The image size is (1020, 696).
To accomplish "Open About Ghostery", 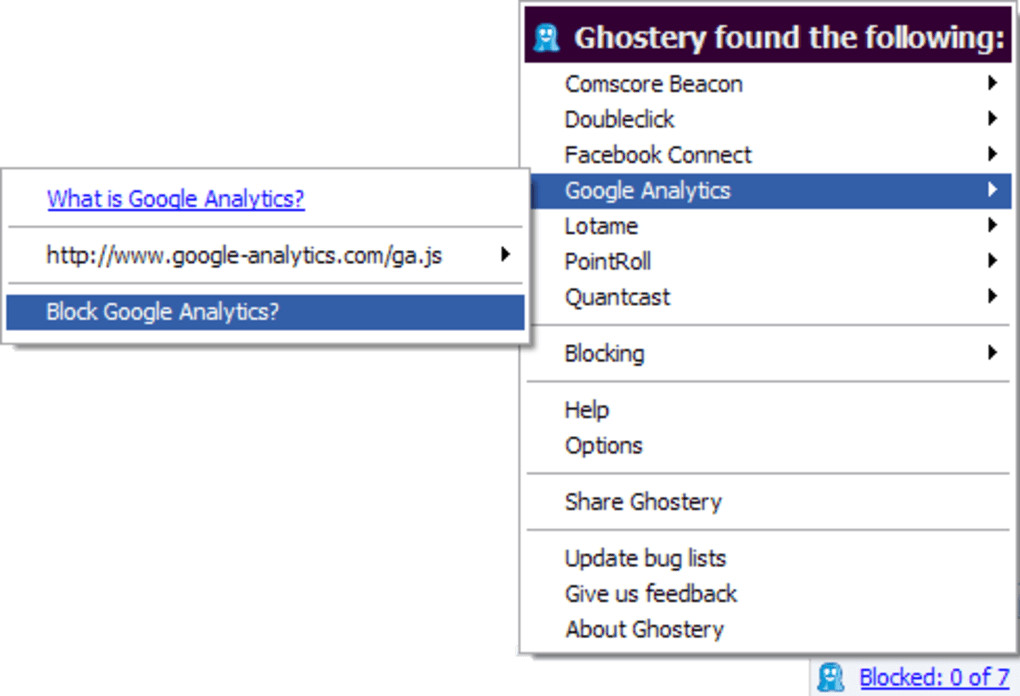I will (644, 629).
